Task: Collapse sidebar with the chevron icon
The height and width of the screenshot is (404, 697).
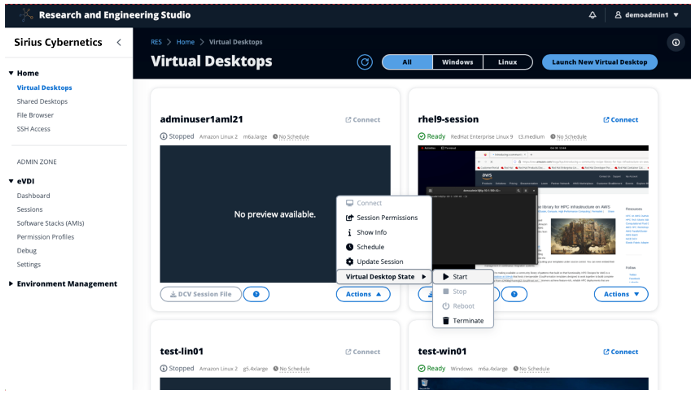Action: 119,42
